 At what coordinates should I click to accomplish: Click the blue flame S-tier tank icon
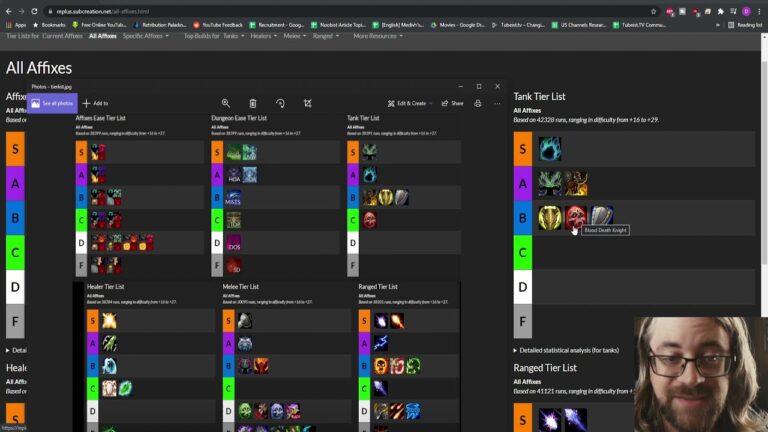tap(550, 149)
